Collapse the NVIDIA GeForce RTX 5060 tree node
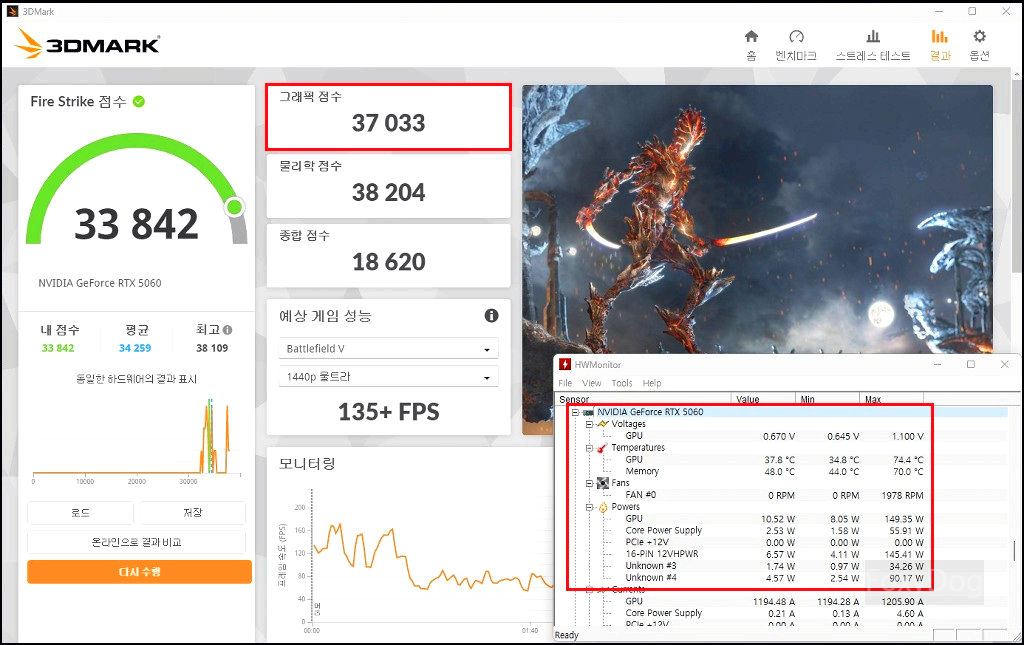The height and width of the screenshot is (645, 1024). click(575, 412)
